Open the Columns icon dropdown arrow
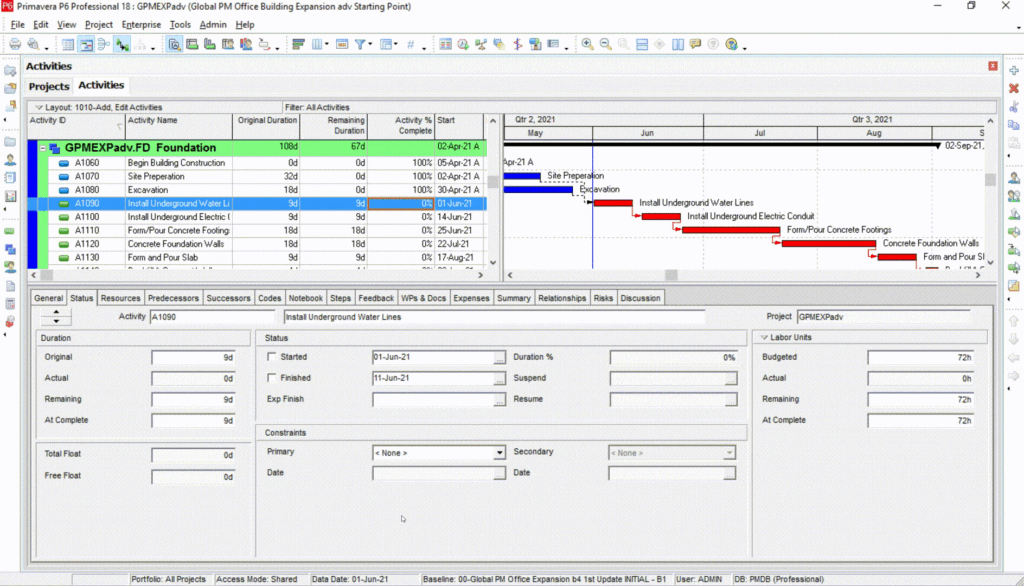1024x586 pixels. point(327,45)
